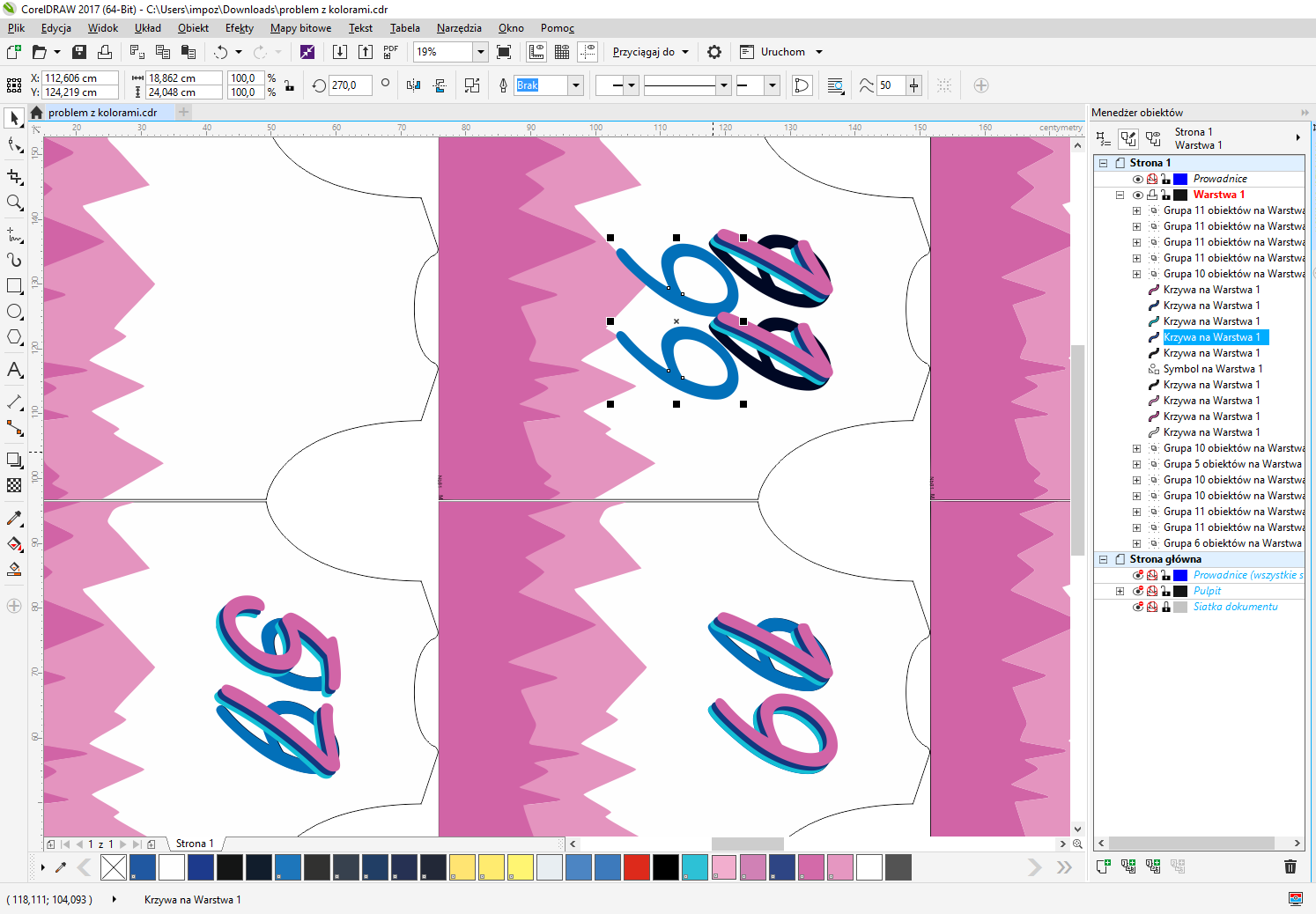Select the Zoom tool
Image resolution: width=1316 pixels, height=914 pixels.
tap(14, 203)
